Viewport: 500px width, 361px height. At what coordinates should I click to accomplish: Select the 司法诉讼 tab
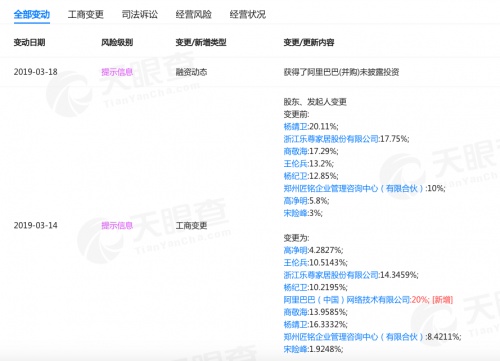[x=140, y=14]
